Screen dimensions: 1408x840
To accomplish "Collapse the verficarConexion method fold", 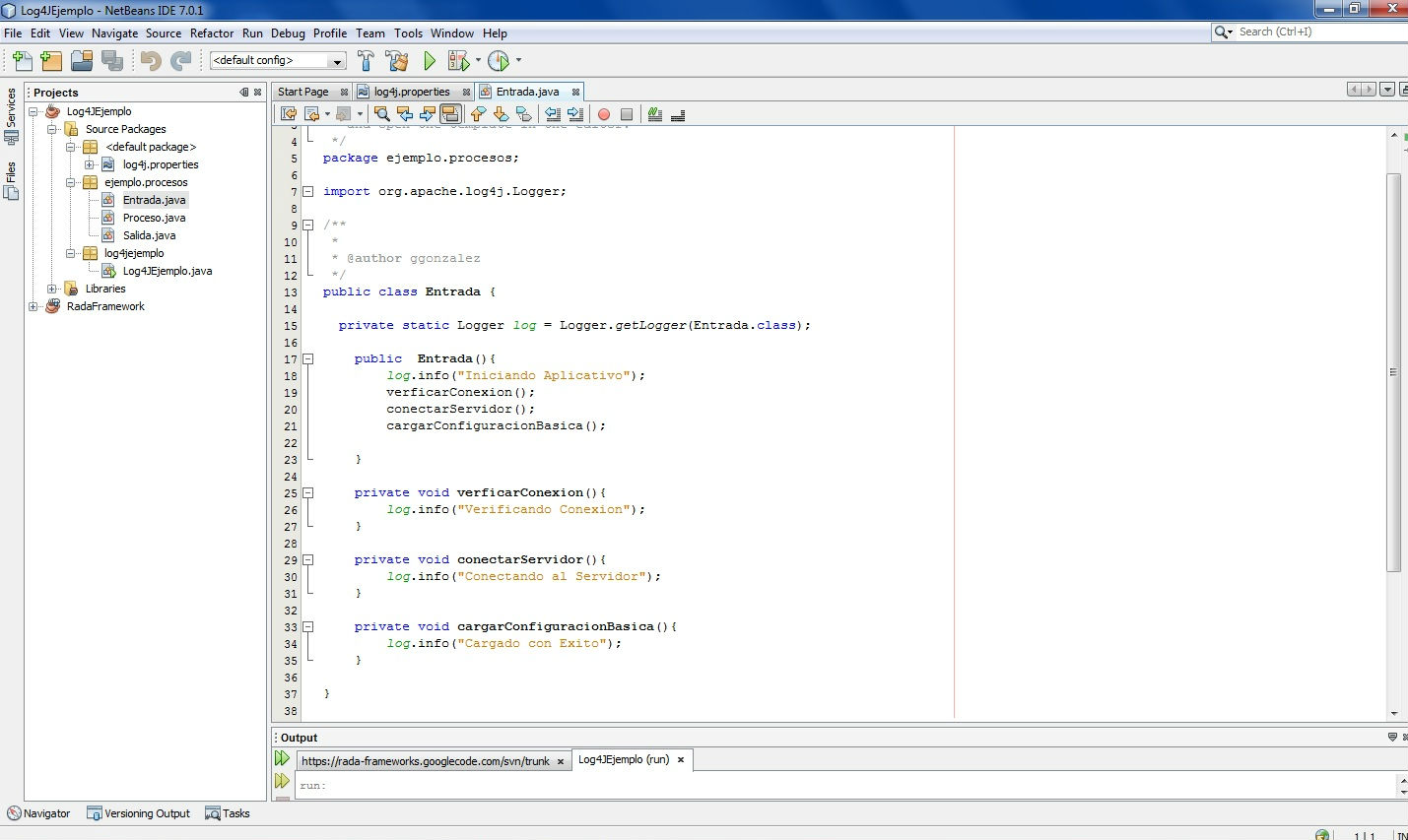I will tap(308, 491).
